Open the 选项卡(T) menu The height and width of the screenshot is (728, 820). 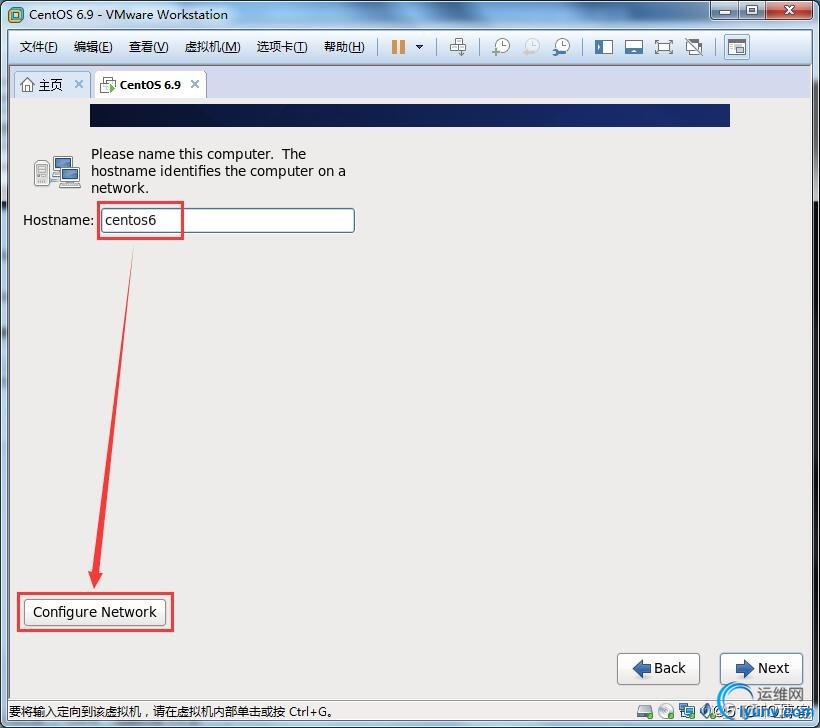(282, 47)
